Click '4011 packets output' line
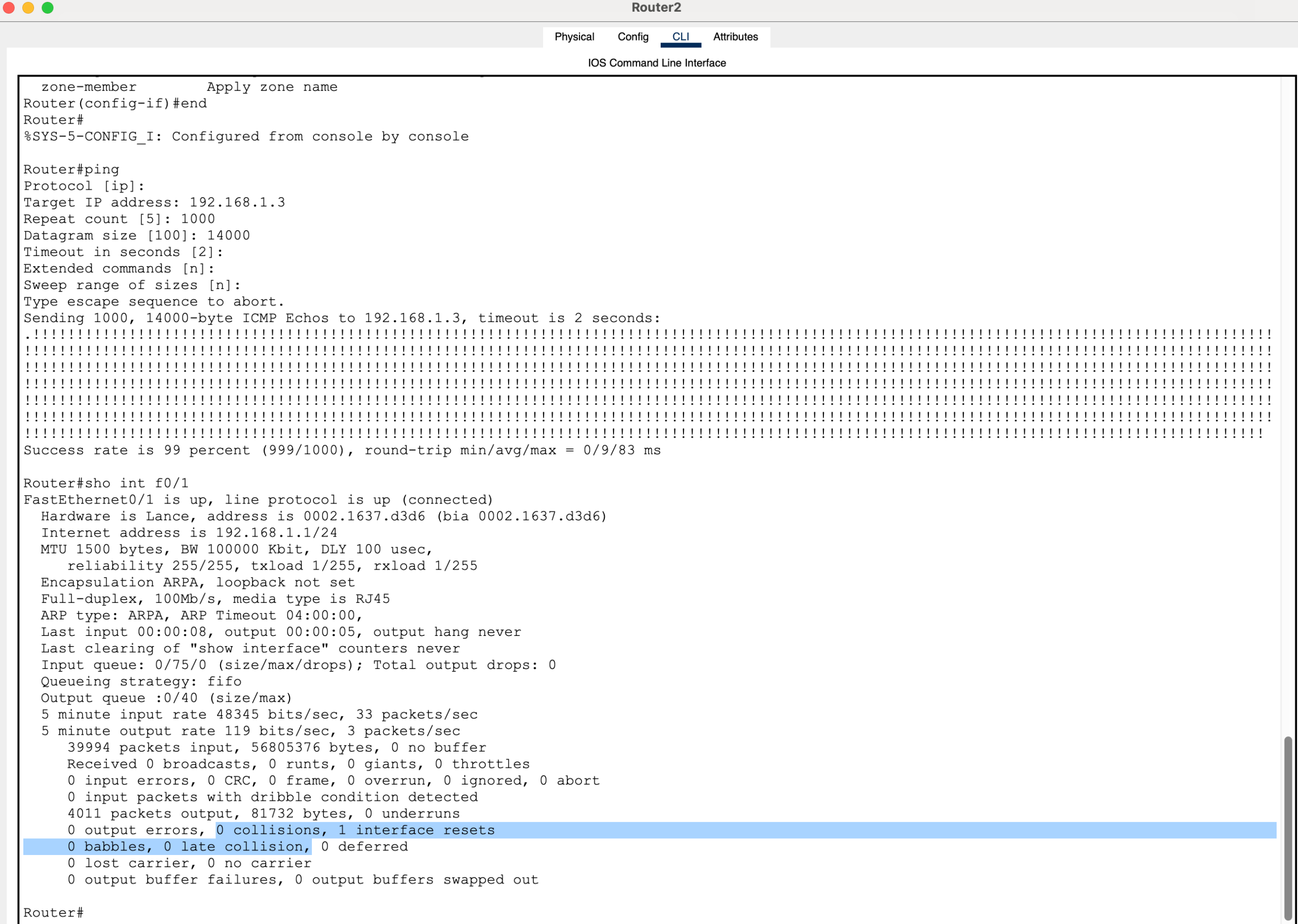 263,813
